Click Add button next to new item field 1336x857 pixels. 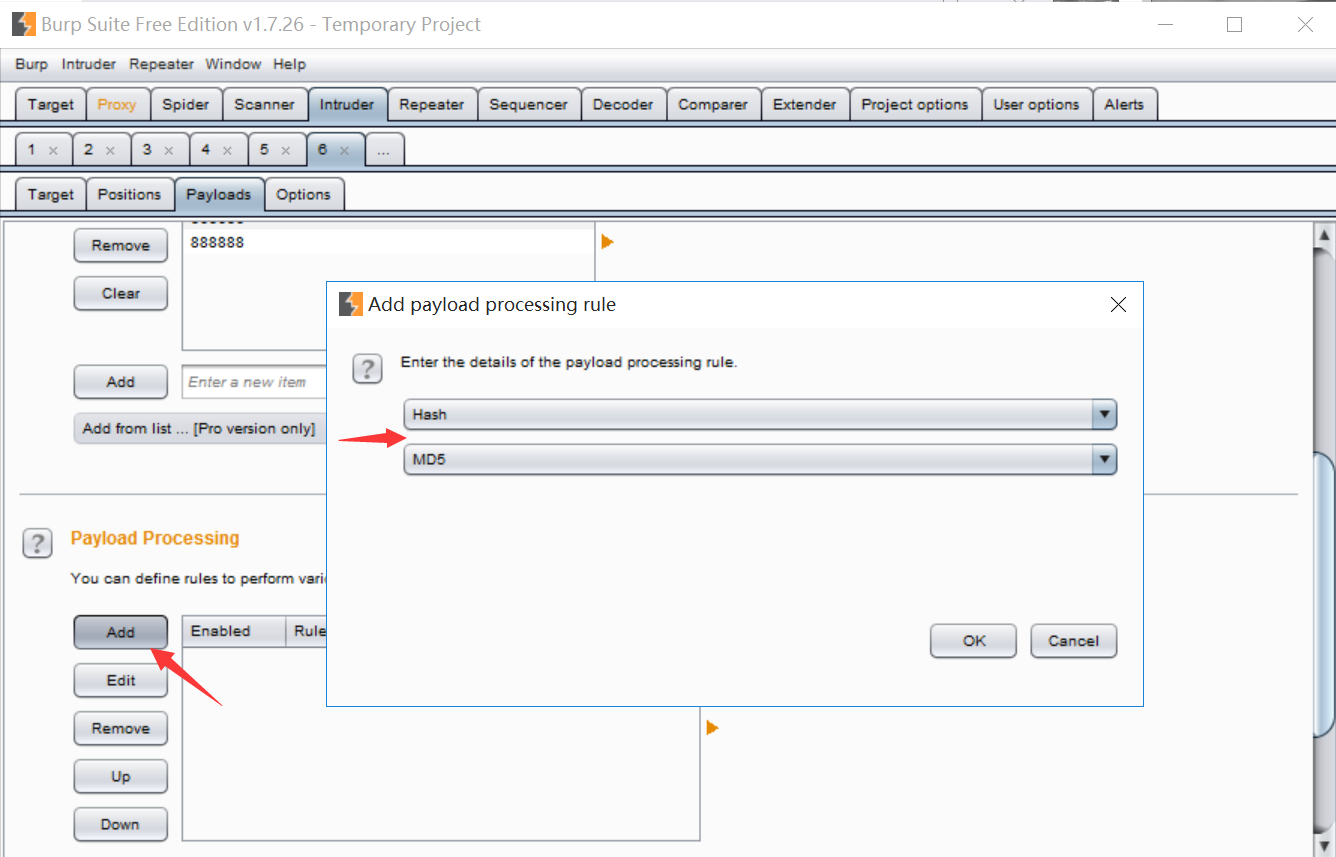tap(120, 381)
